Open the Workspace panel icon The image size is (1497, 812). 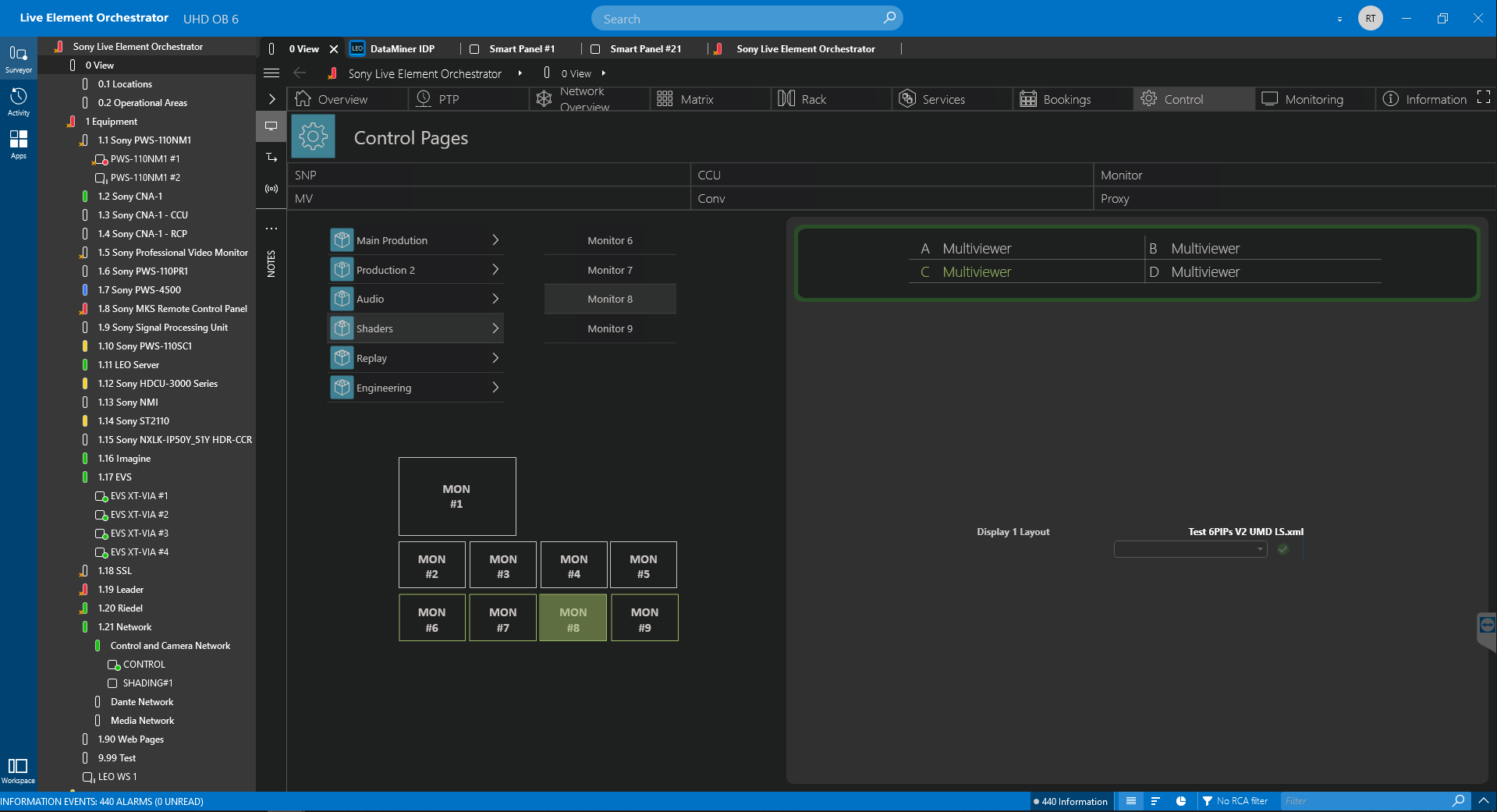pyautogui.click(x=18, y=770)
